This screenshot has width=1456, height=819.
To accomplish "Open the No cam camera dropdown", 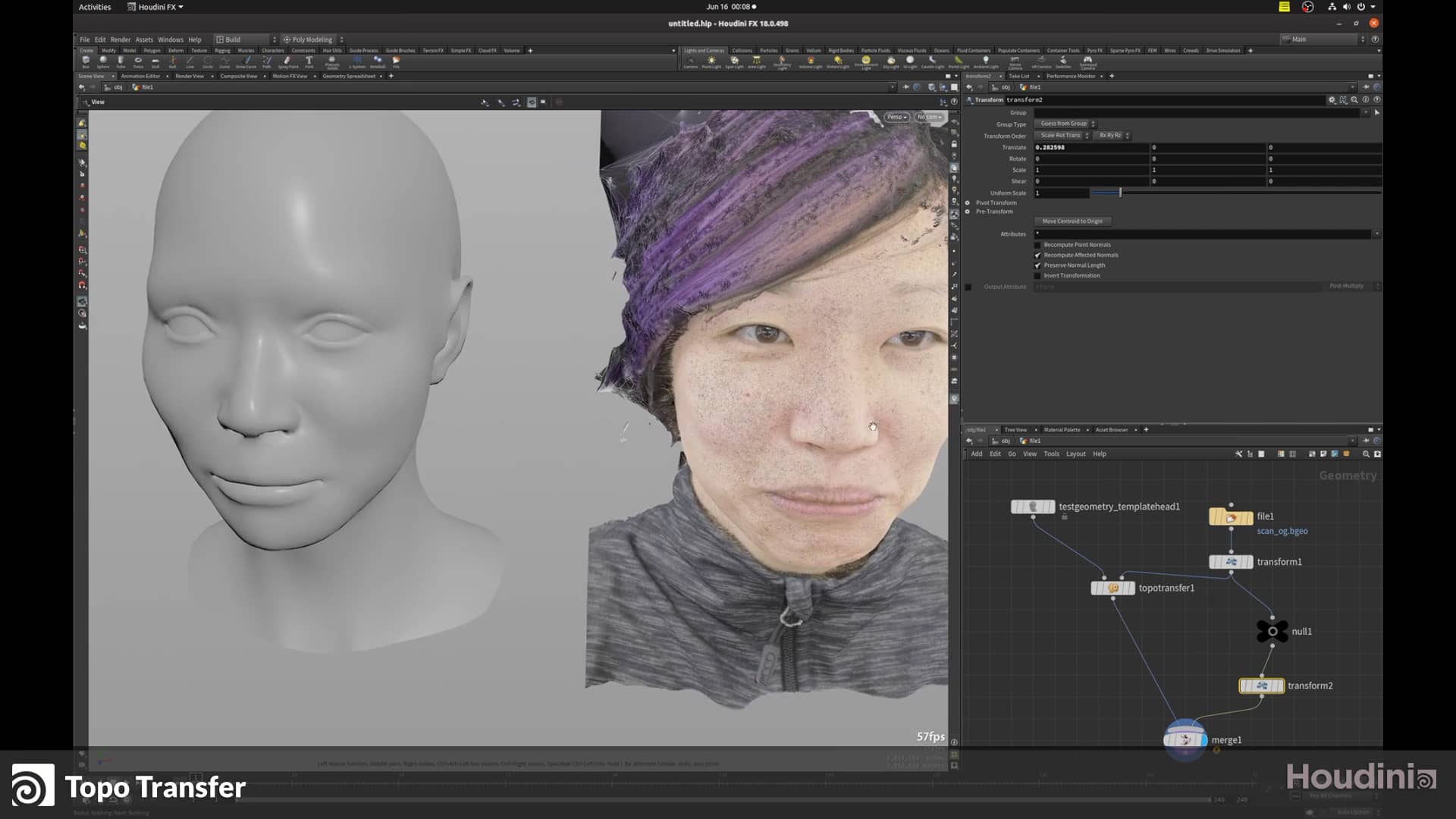I will 927,117.
